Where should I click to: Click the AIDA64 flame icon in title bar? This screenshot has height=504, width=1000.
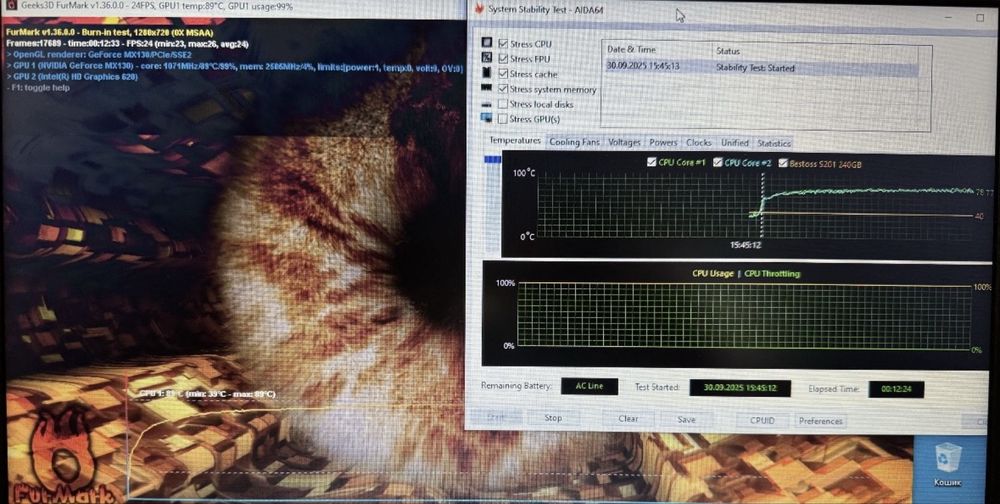480,9
